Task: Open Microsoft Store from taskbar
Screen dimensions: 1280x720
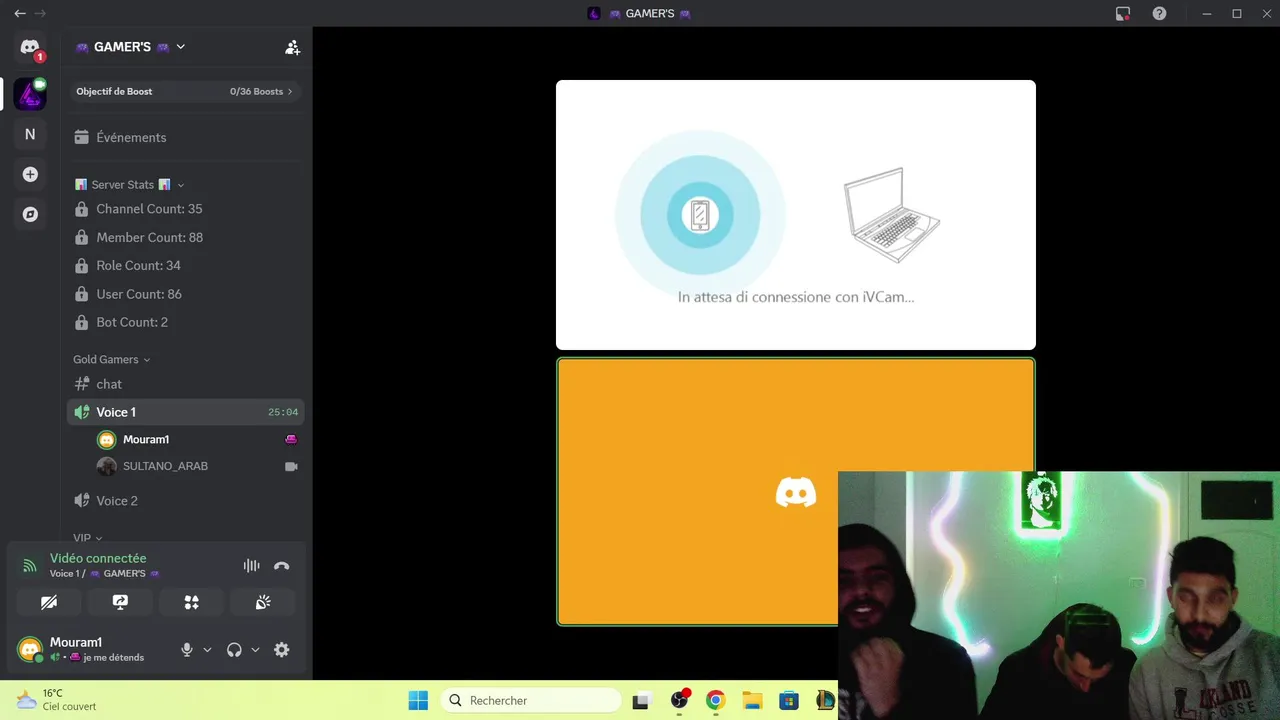Action: [789, 700]
